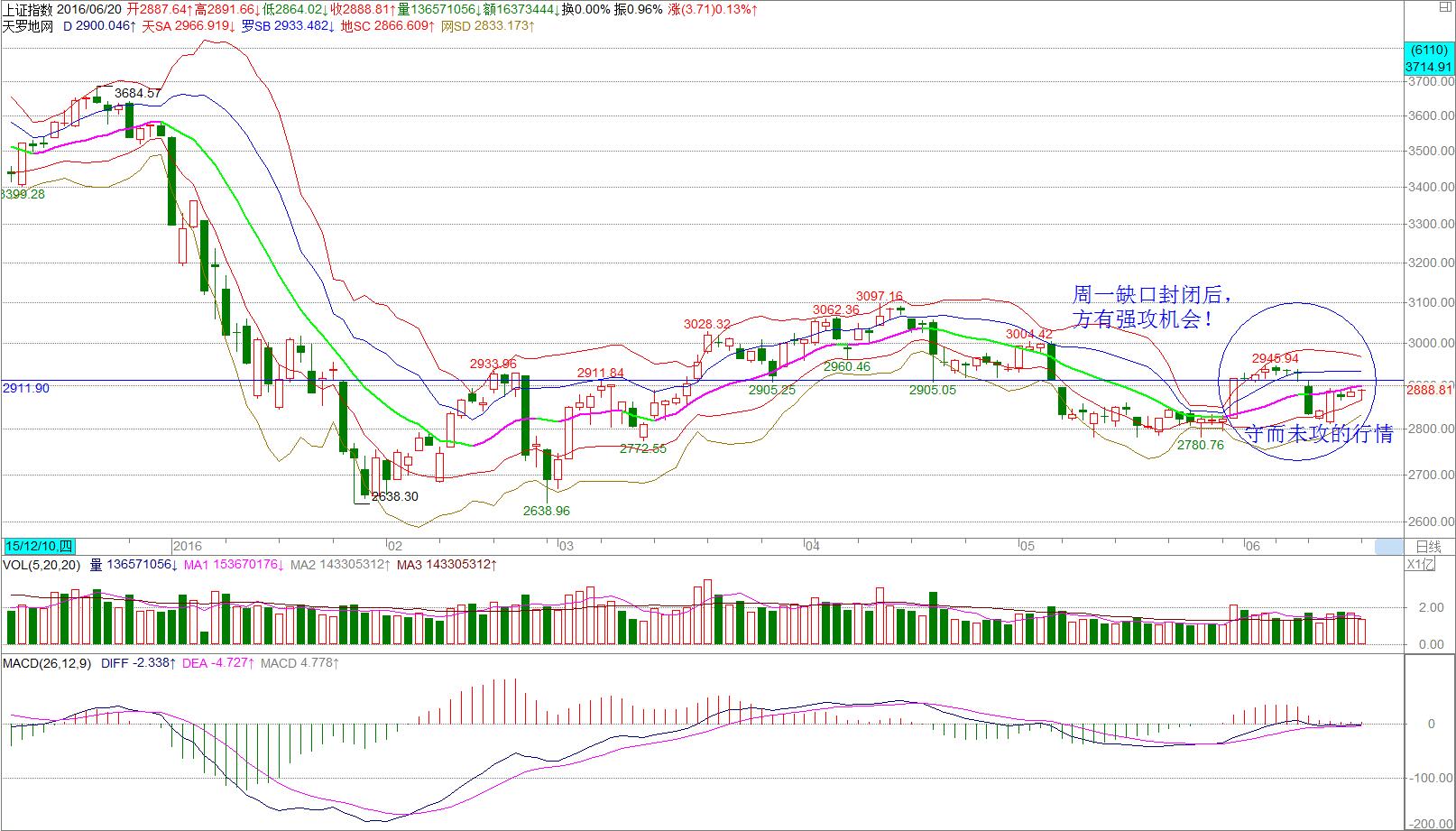Click the 3028.32 peak label
This screenshot has height=831, width=1456.
pyautogui.click(x=707, y=324)
